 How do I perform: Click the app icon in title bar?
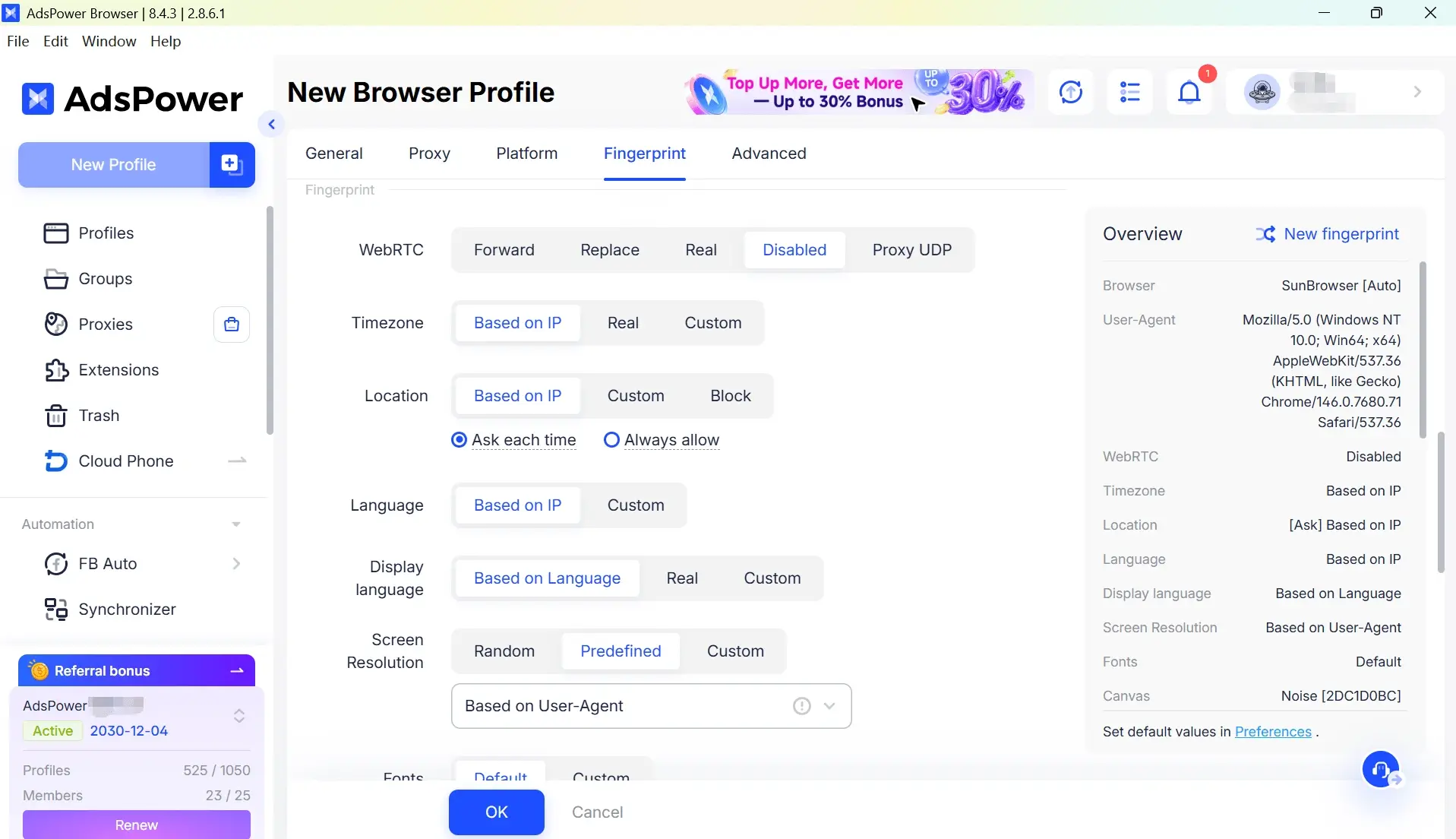pos(11,13)
